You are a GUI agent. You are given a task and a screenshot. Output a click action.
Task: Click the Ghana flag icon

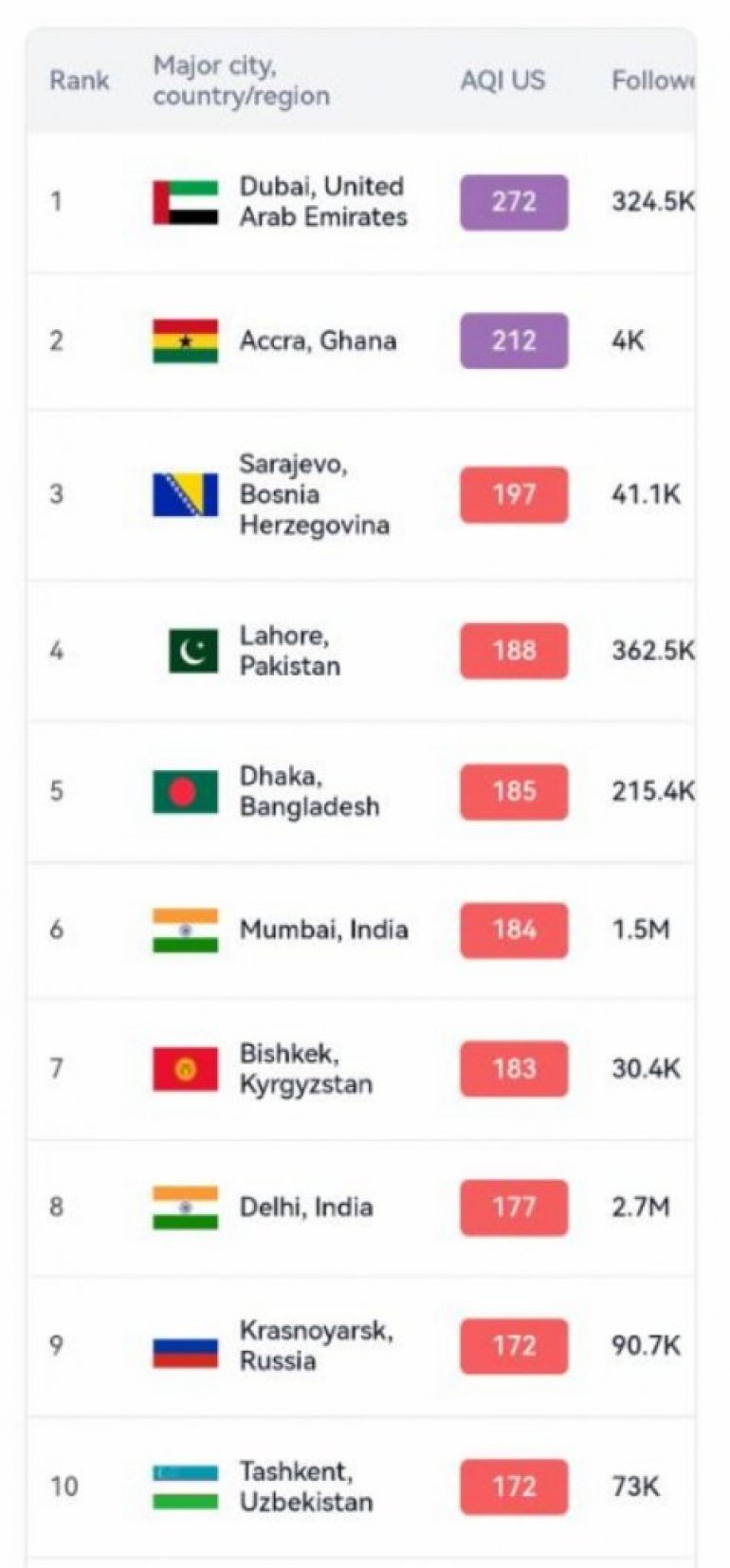pyautogui.click(x=185, y=341)
